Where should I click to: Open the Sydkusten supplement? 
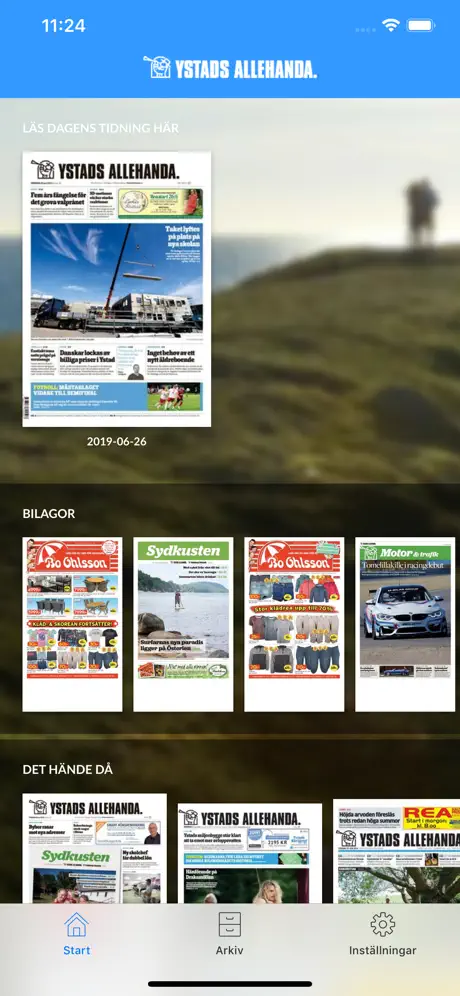coord(183,624)
